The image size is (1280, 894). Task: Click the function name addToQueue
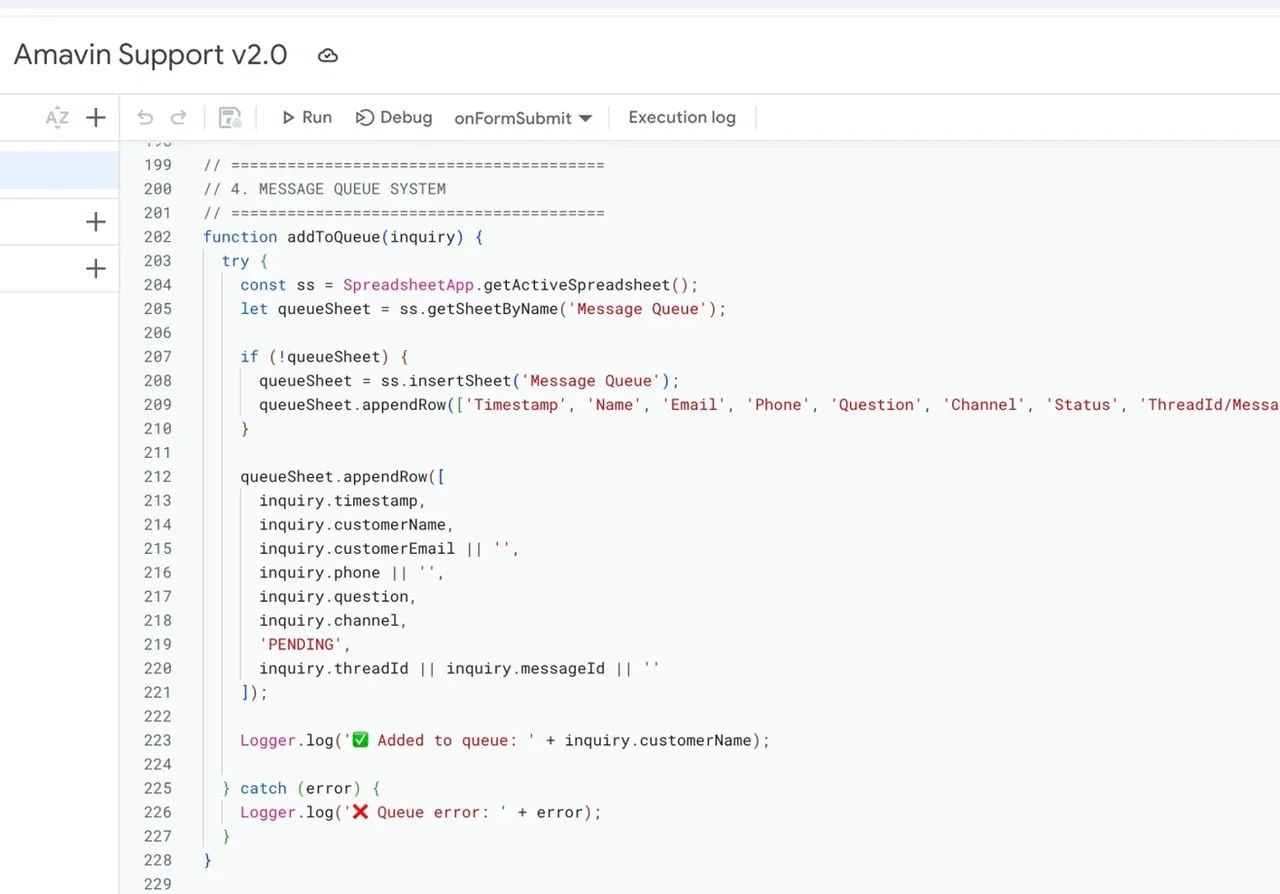tap(334, 237)
